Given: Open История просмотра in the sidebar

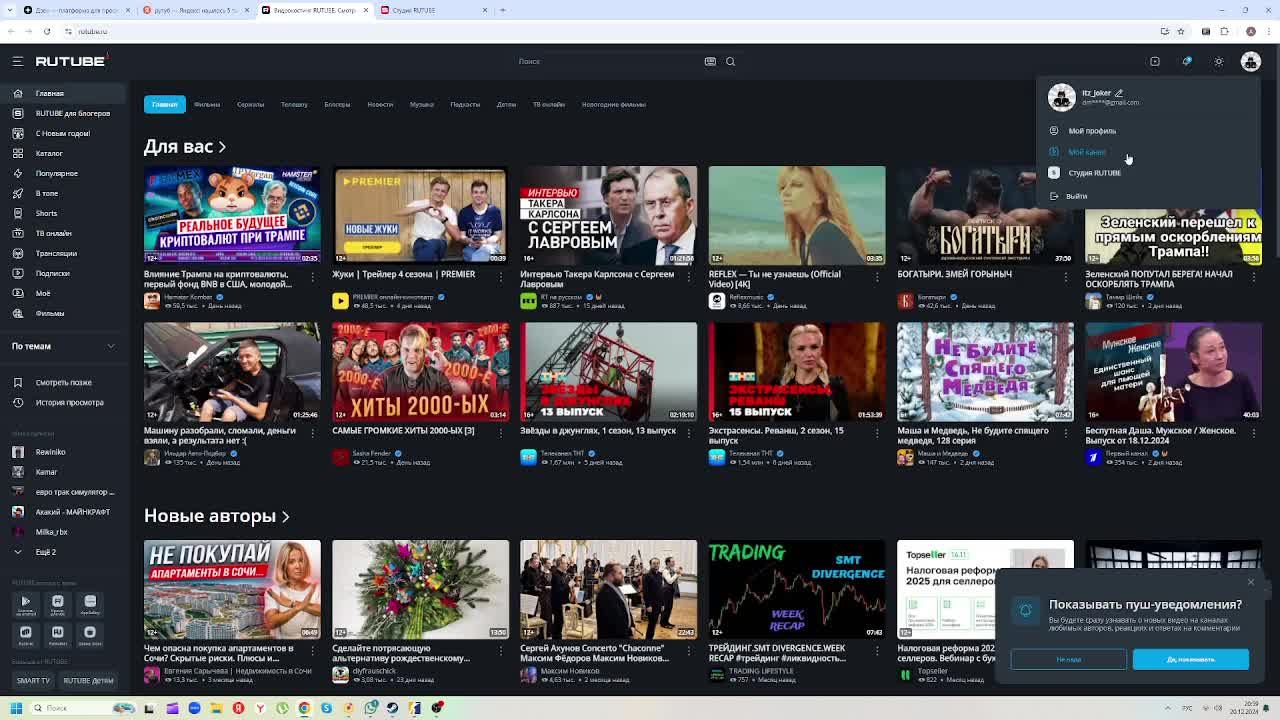Looking at the screenshot, I should (69, 402).
